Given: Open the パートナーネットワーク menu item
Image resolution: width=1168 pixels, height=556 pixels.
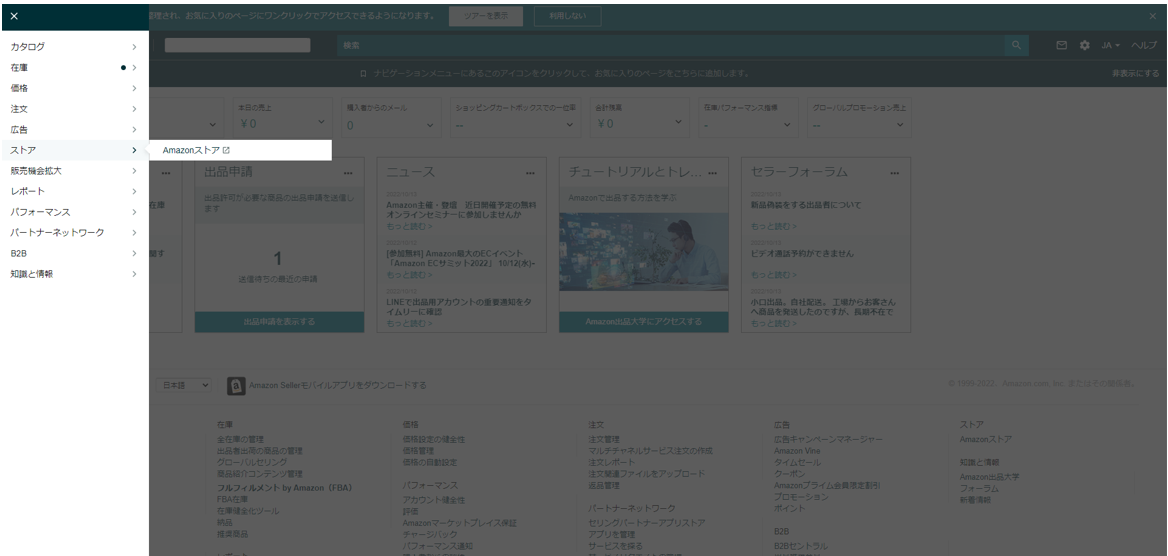Looking at the screenshot, I should (74, 233).
